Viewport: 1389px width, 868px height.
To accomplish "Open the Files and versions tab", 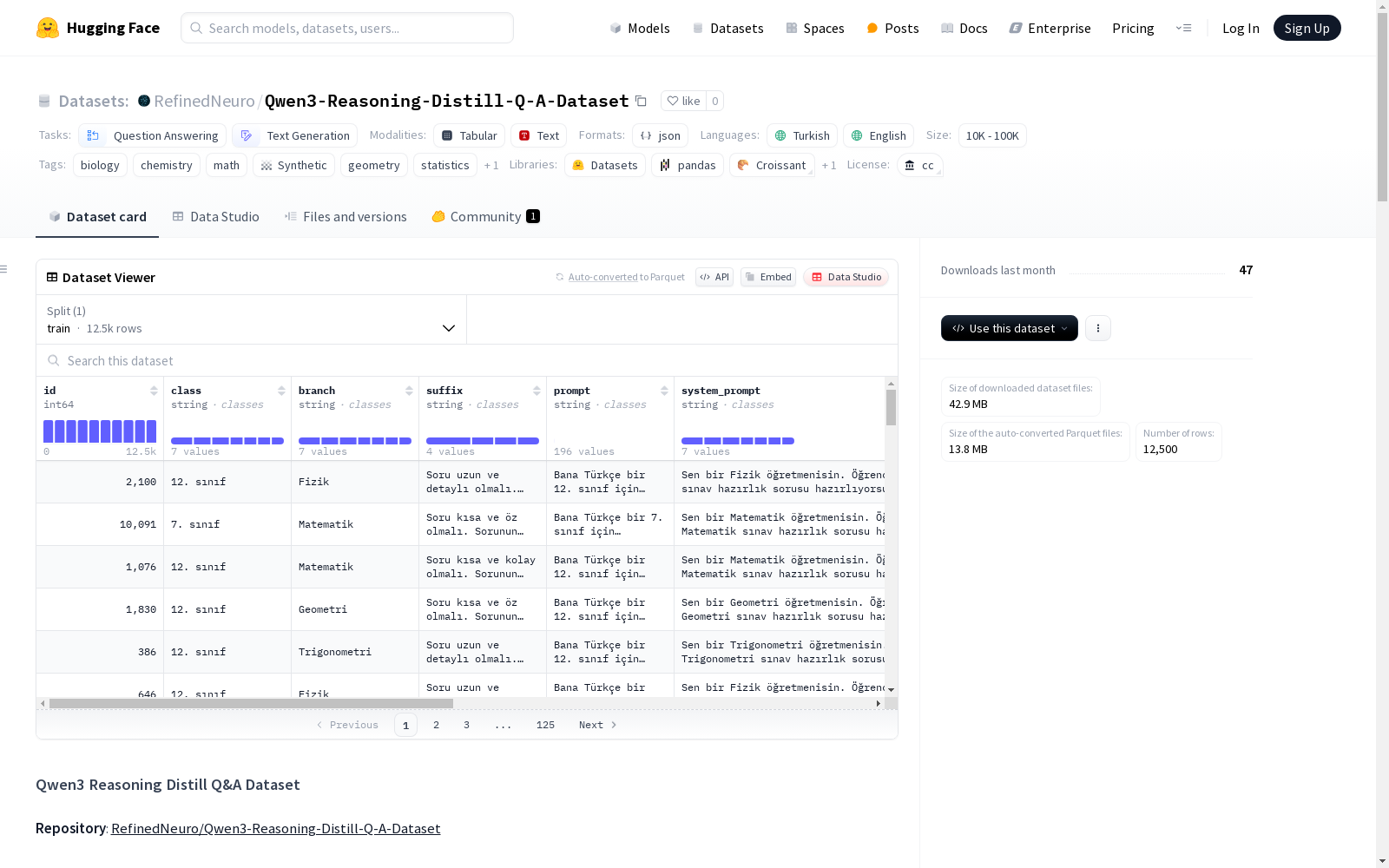I will tap(346, 217).
